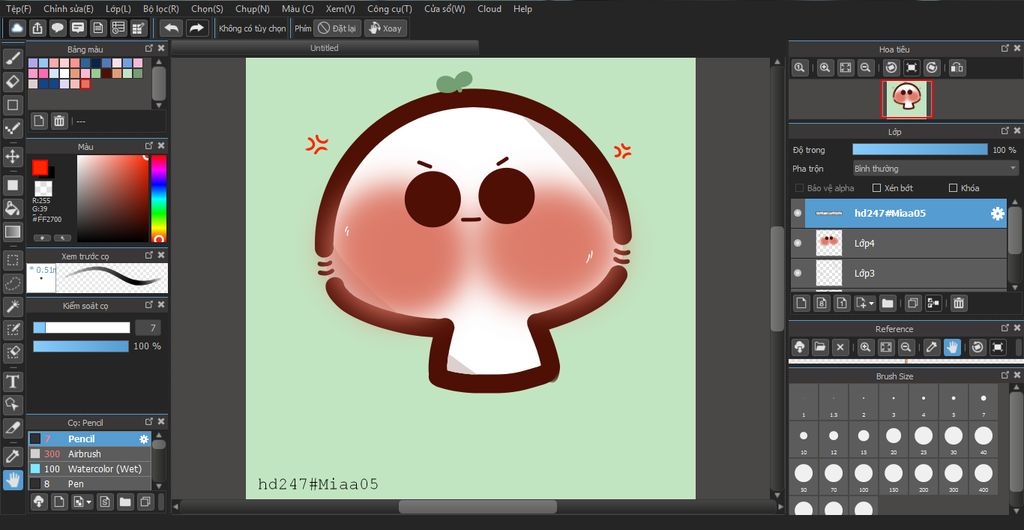Zoom in on the Hoa tiêu navigator
This screenshot has height=530, width=1024.
point(825,67)
